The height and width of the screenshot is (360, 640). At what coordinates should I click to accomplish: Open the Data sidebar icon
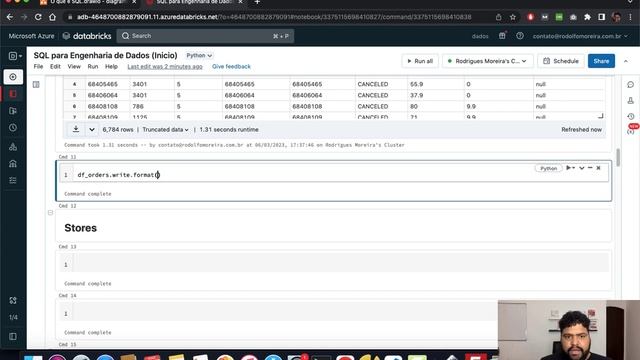click(13, 147)
